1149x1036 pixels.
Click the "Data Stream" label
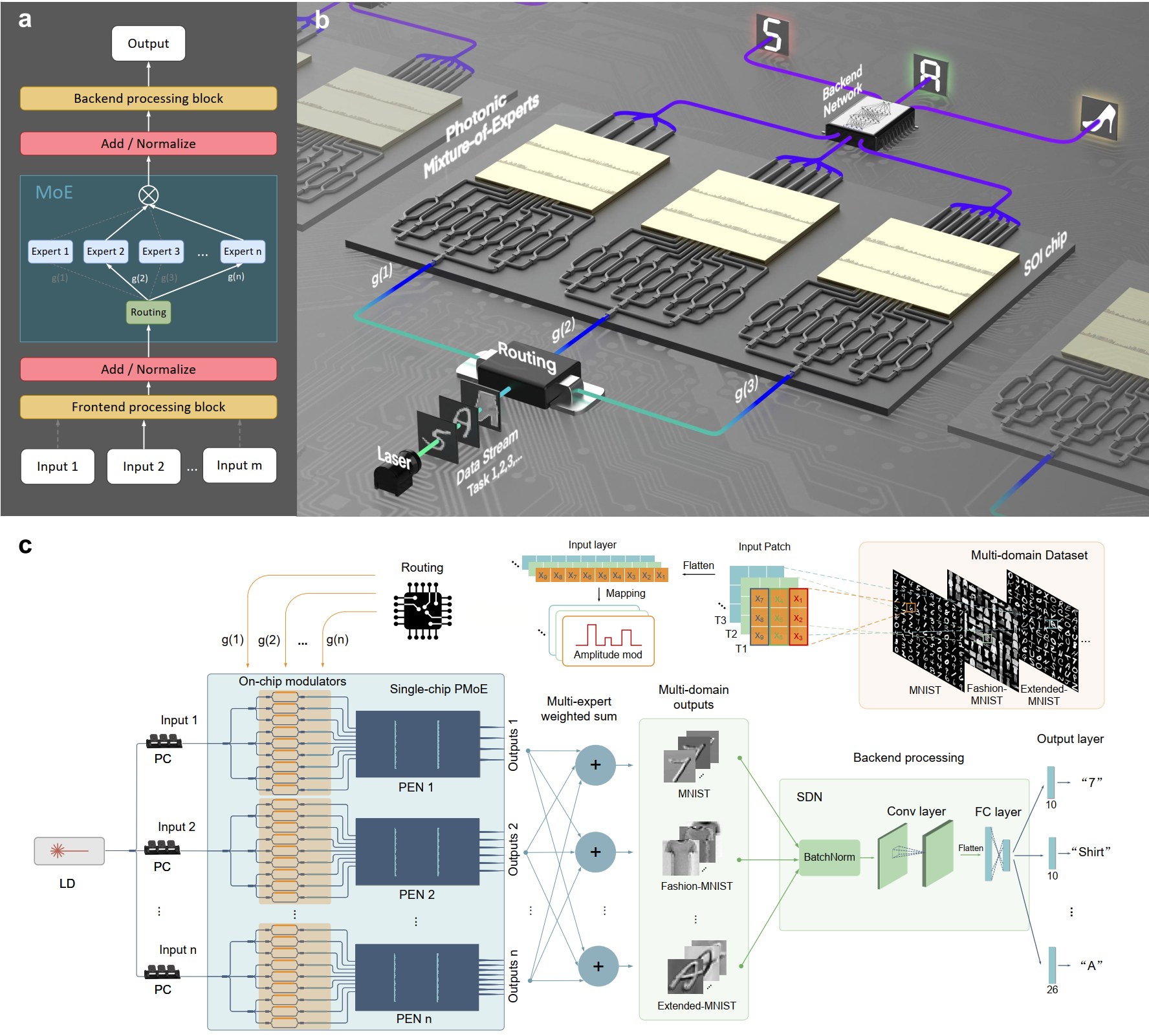(487, 457)
